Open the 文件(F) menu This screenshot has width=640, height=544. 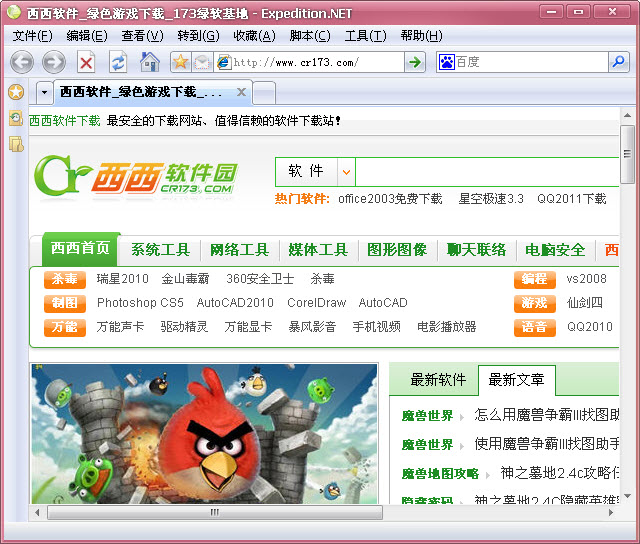click(x=32, y=36)
